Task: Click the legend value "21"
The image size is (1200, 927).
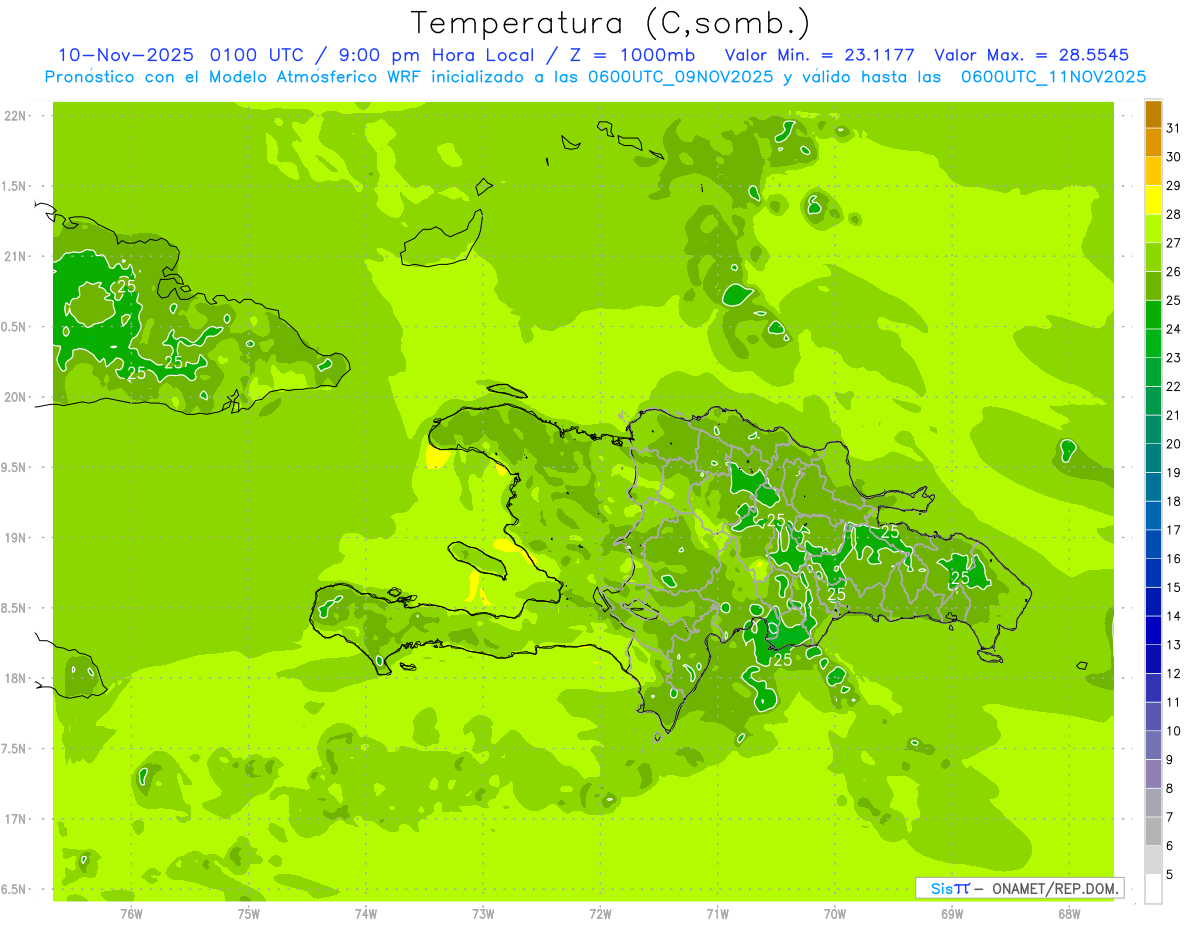Action: pyautogui.click(x=1174, y=414)
